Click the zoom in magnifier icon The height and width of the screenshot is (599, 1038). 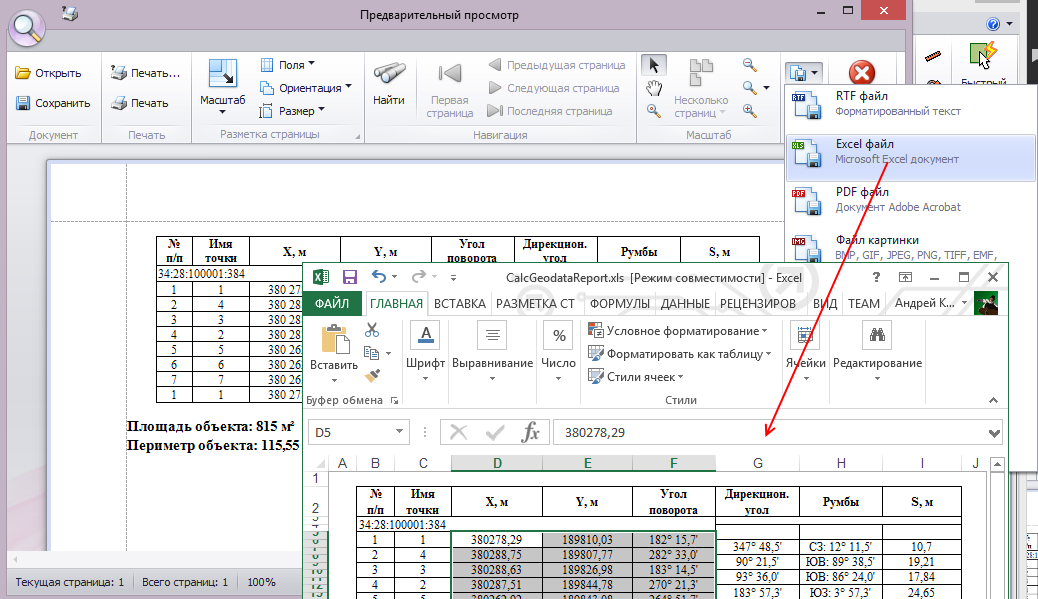(750, 111)
